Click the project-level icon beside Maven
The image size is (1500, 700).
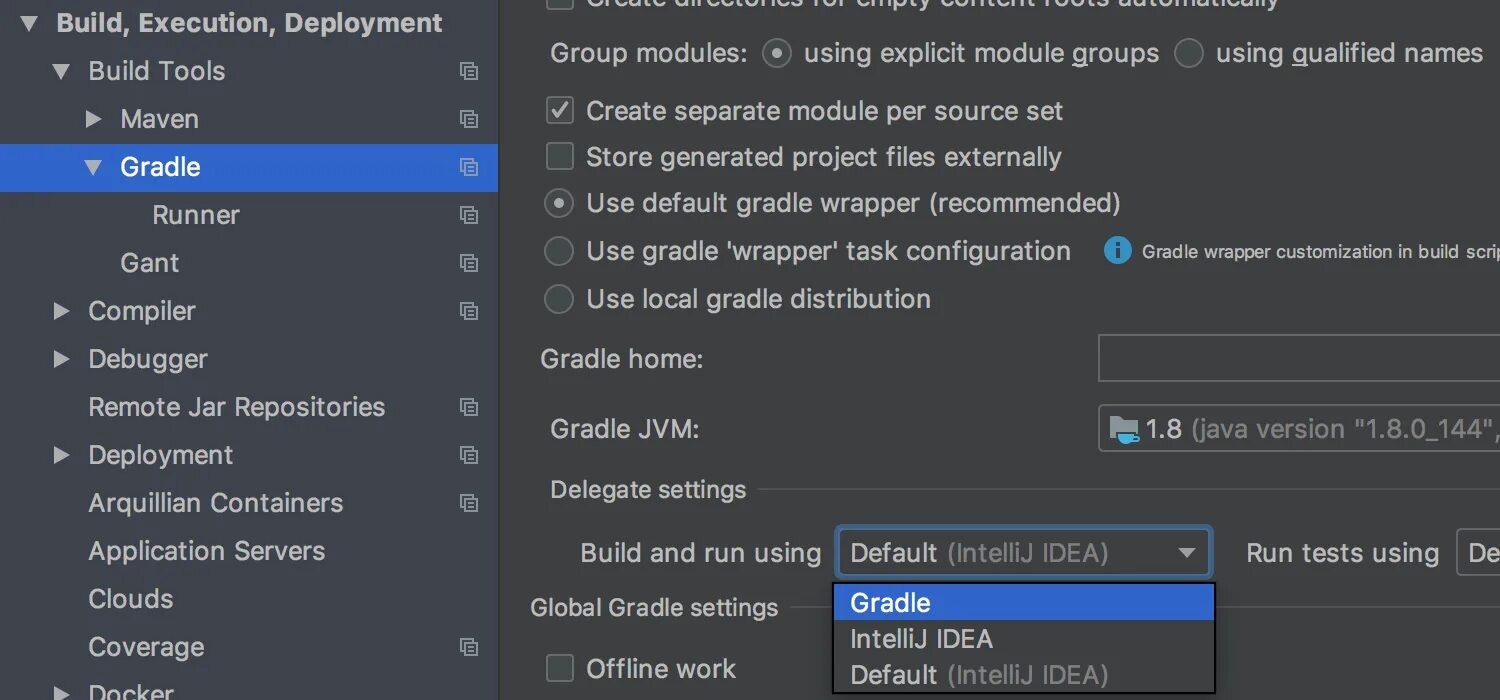[468, 119]
